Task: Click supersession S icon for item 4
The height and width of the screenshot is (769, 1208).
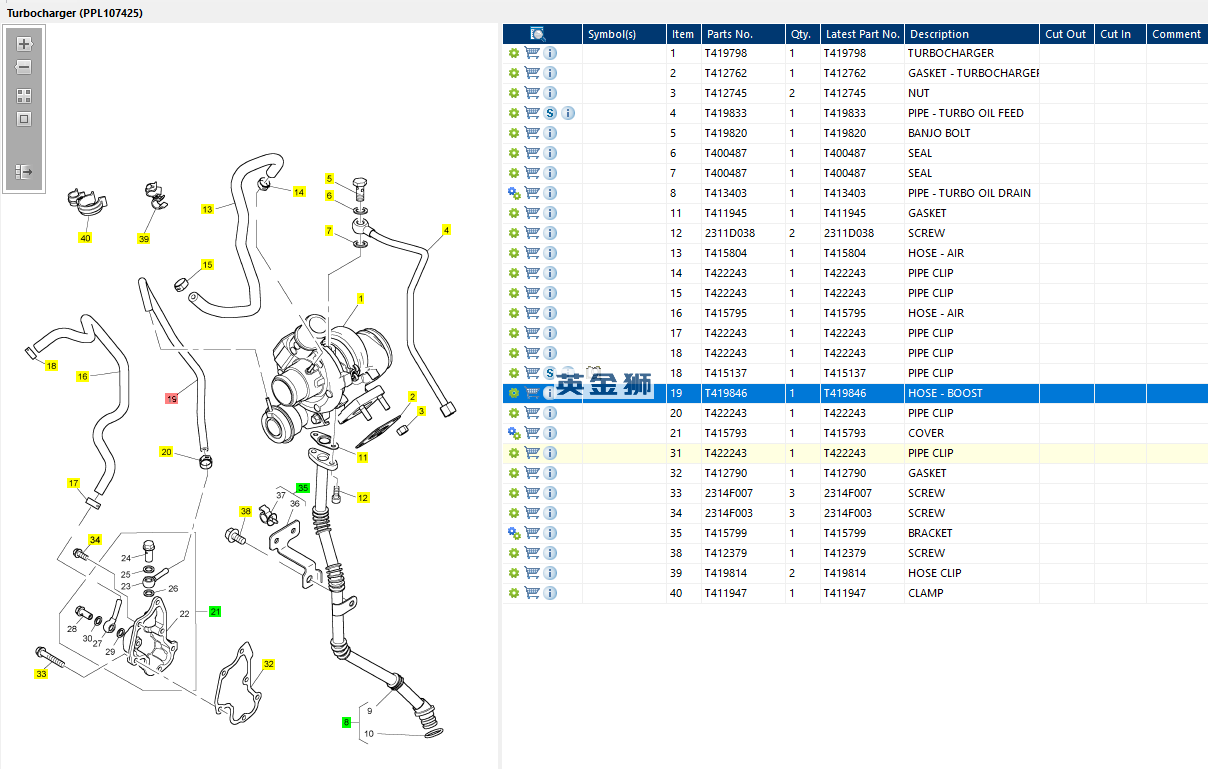Action: (550, 113)
